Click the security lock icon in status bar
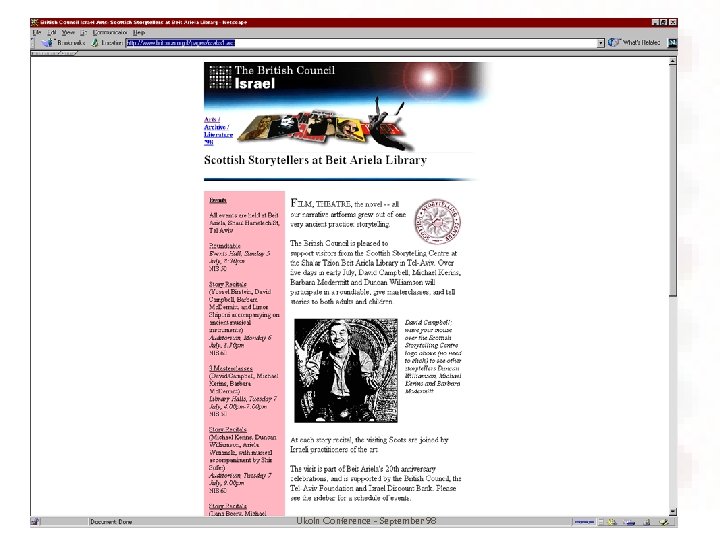 click(x=35, y=522)
